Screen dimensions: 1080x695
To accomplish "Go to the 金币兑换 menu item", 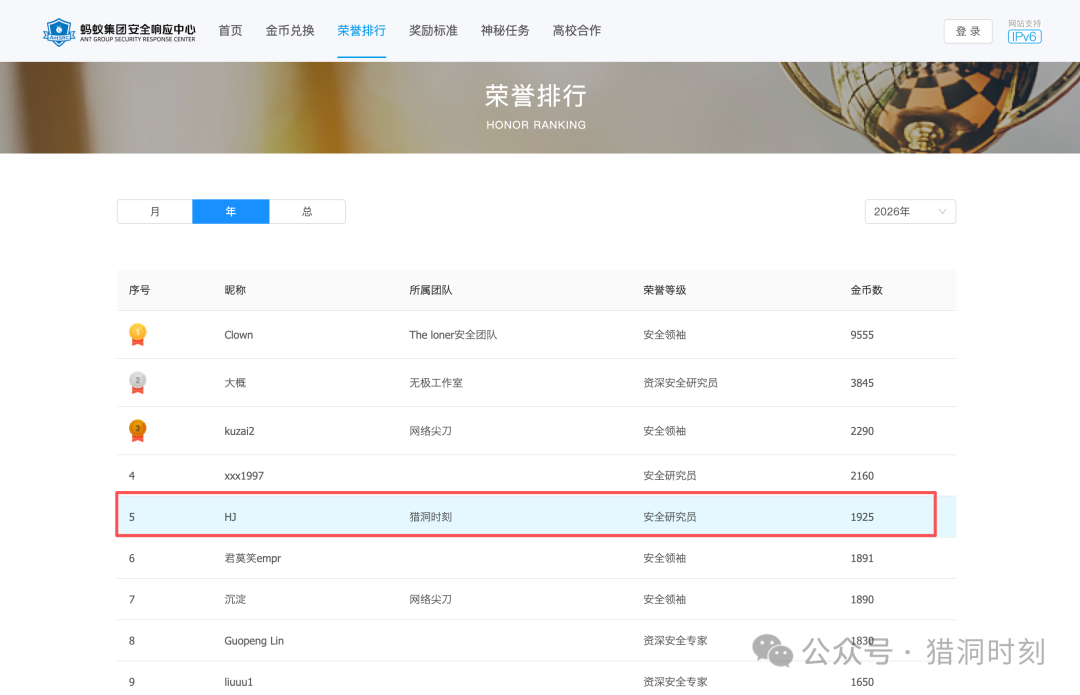I will (x=290, y=30).
